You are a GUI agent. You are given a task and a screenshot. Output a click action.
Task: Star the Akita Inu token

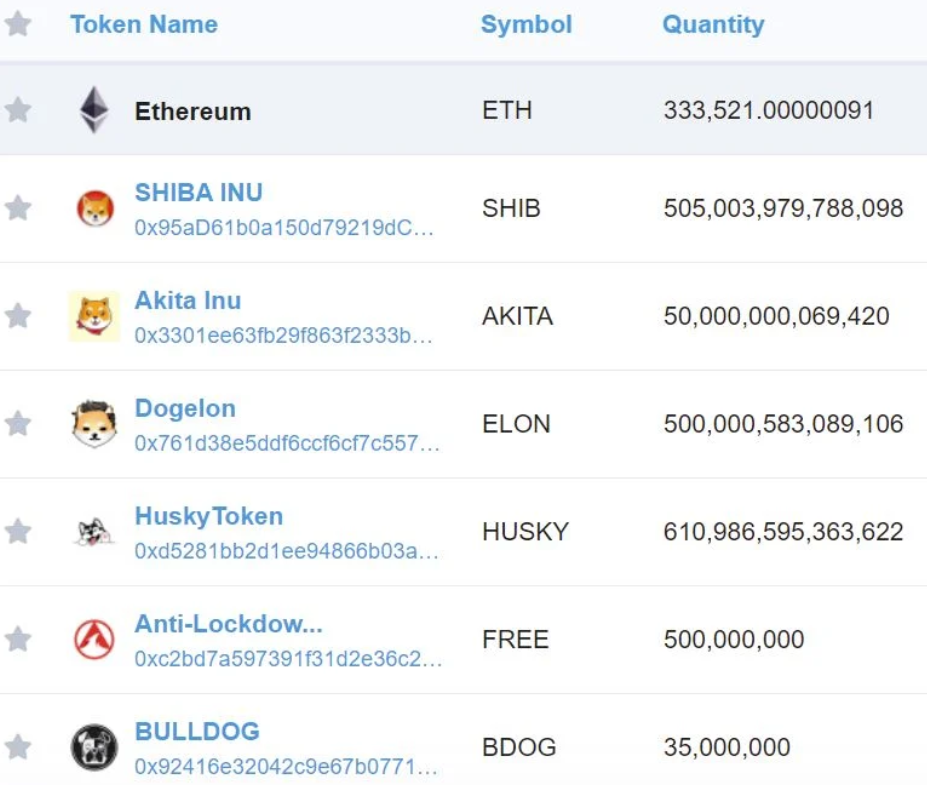[x=18, y=316]
